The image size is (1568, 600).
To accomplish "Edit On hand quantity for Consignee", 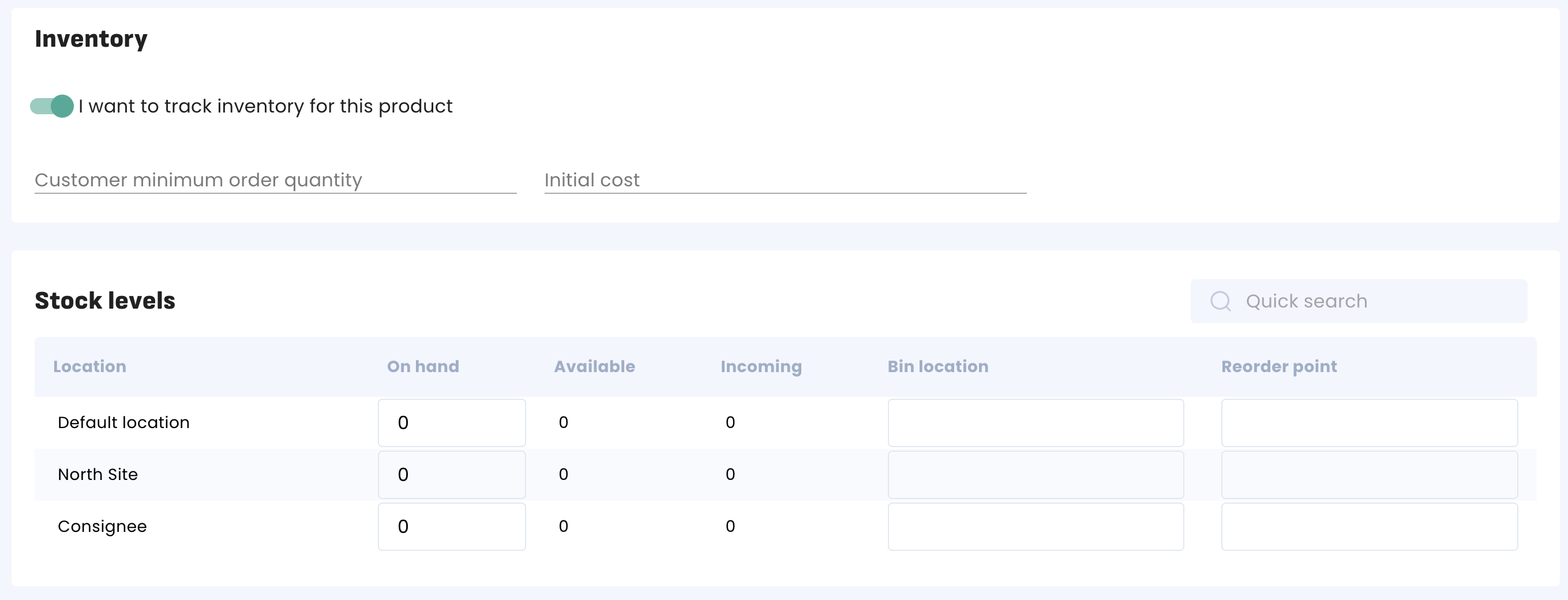I will click(451, 526).
